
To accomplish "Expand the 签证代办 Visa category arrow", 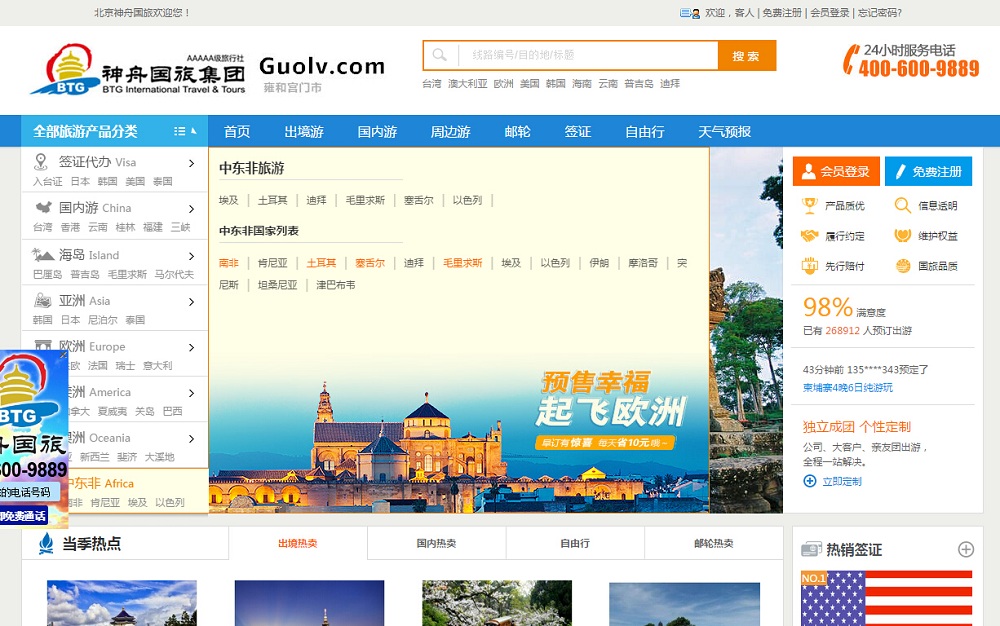I will [191, 163].
